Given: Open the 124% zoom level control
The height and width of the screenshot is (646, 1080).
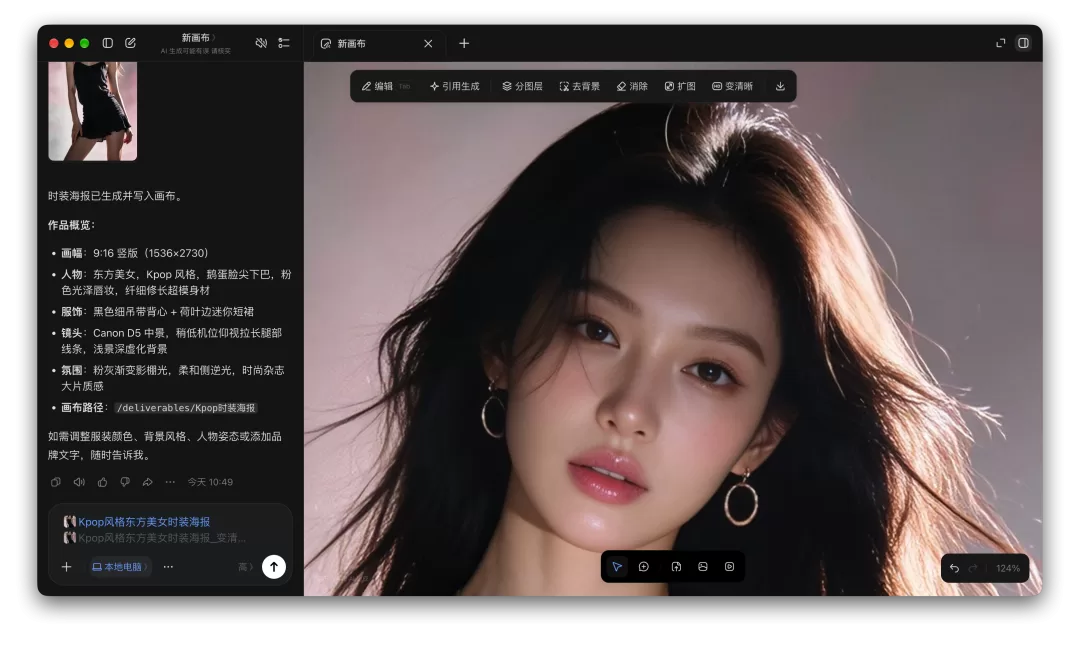Looking at the screenshot, I should pyautogui.click(x=1008, y=568).
